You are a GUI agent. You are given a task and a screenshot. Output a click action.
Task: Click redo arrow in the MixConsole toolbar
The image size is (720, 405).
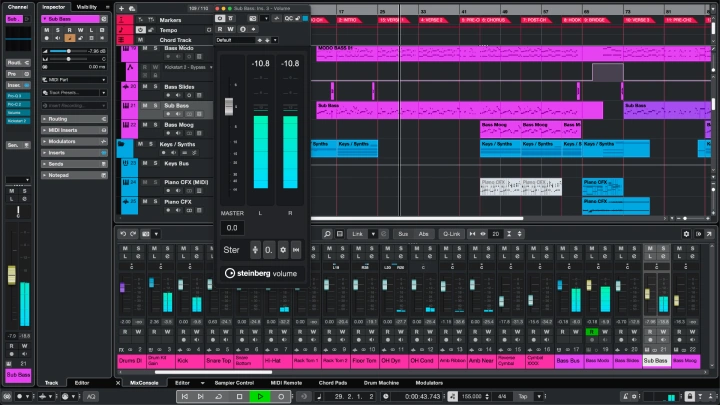tap(133, 234)
